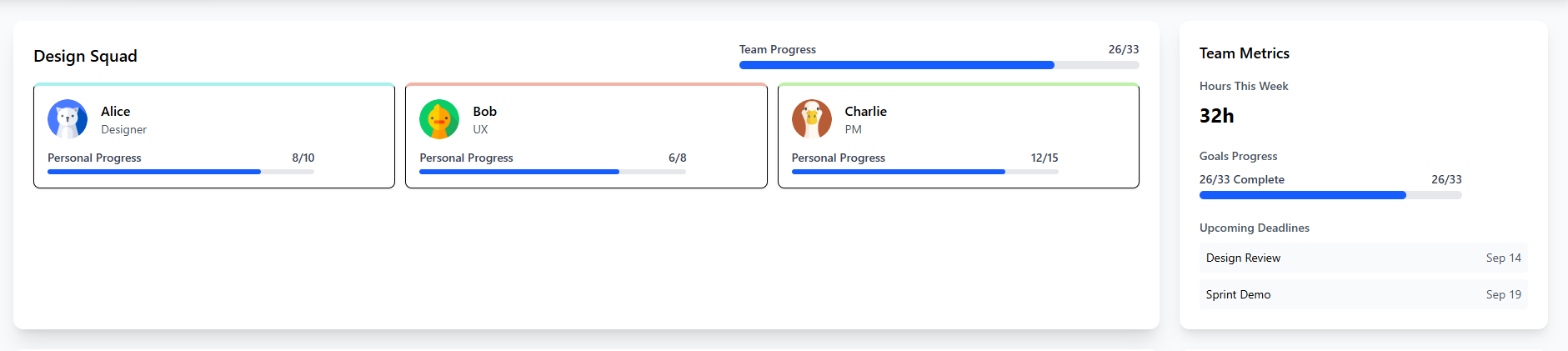1568x351 pixels.
Task: Click the Upcoming Deadlines label
Action: (1254, 228)
